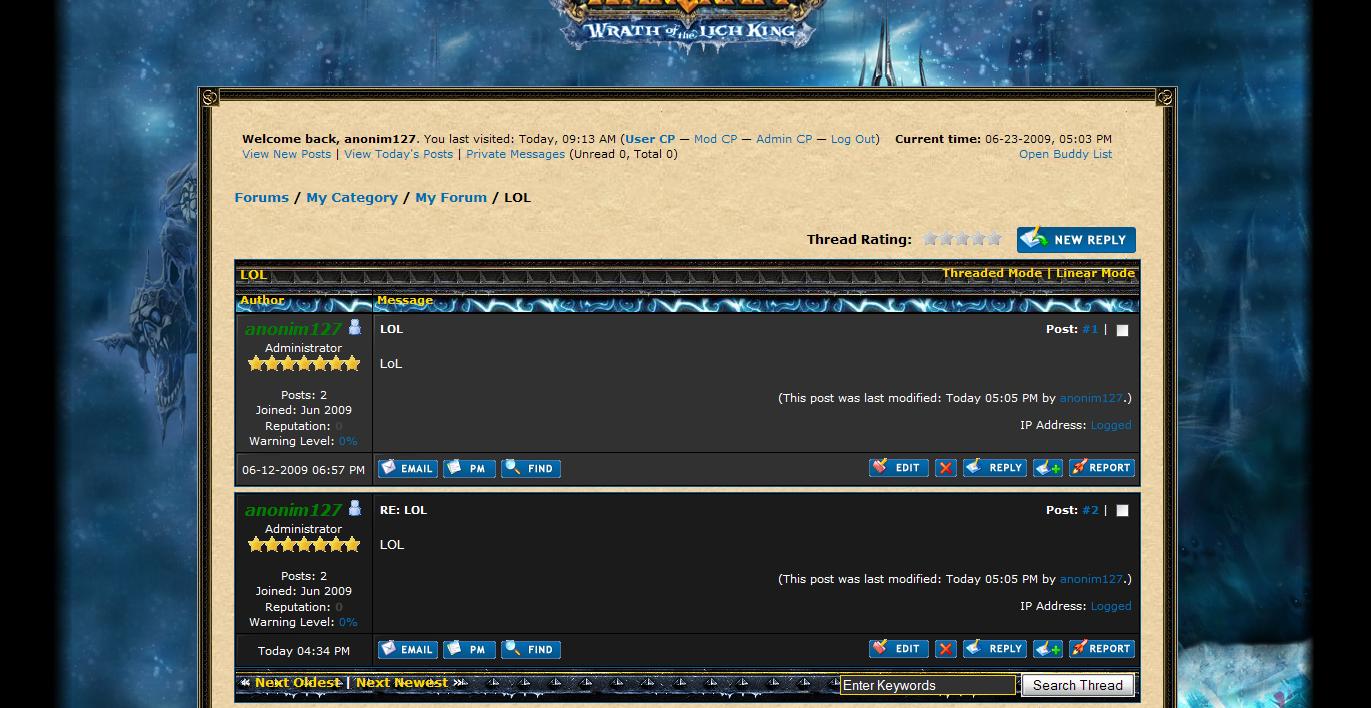
Task: Reply to post #1
Action: pyautogui.click(x=995, y=467)
